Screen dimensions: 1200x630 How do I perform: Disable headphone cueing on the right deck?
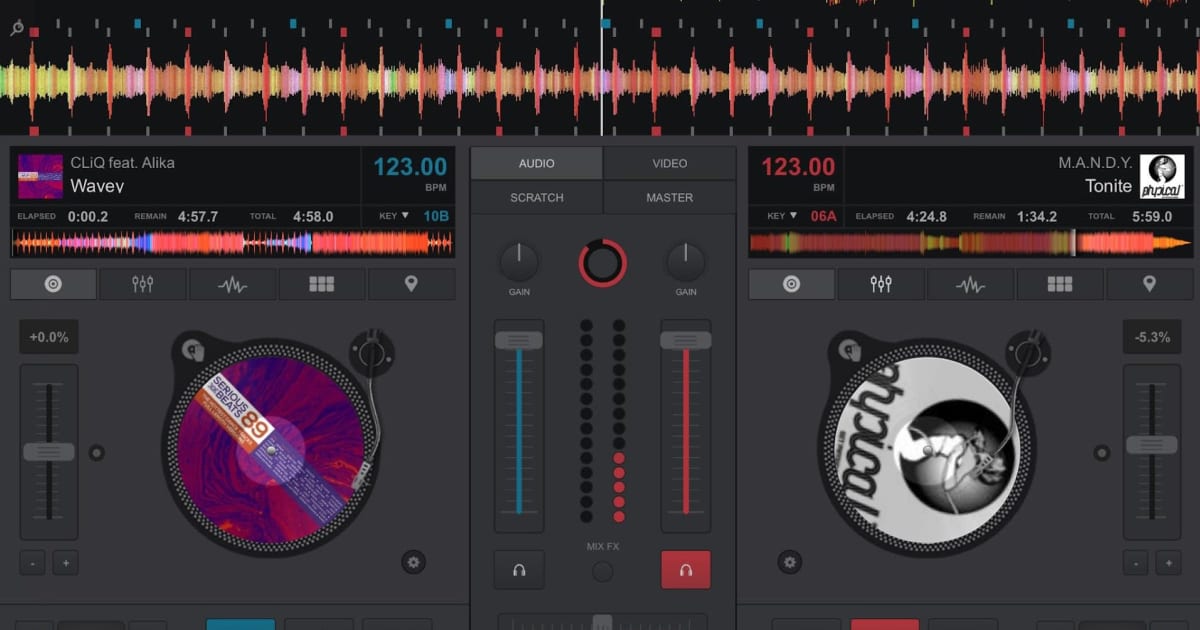pos(686,570)
